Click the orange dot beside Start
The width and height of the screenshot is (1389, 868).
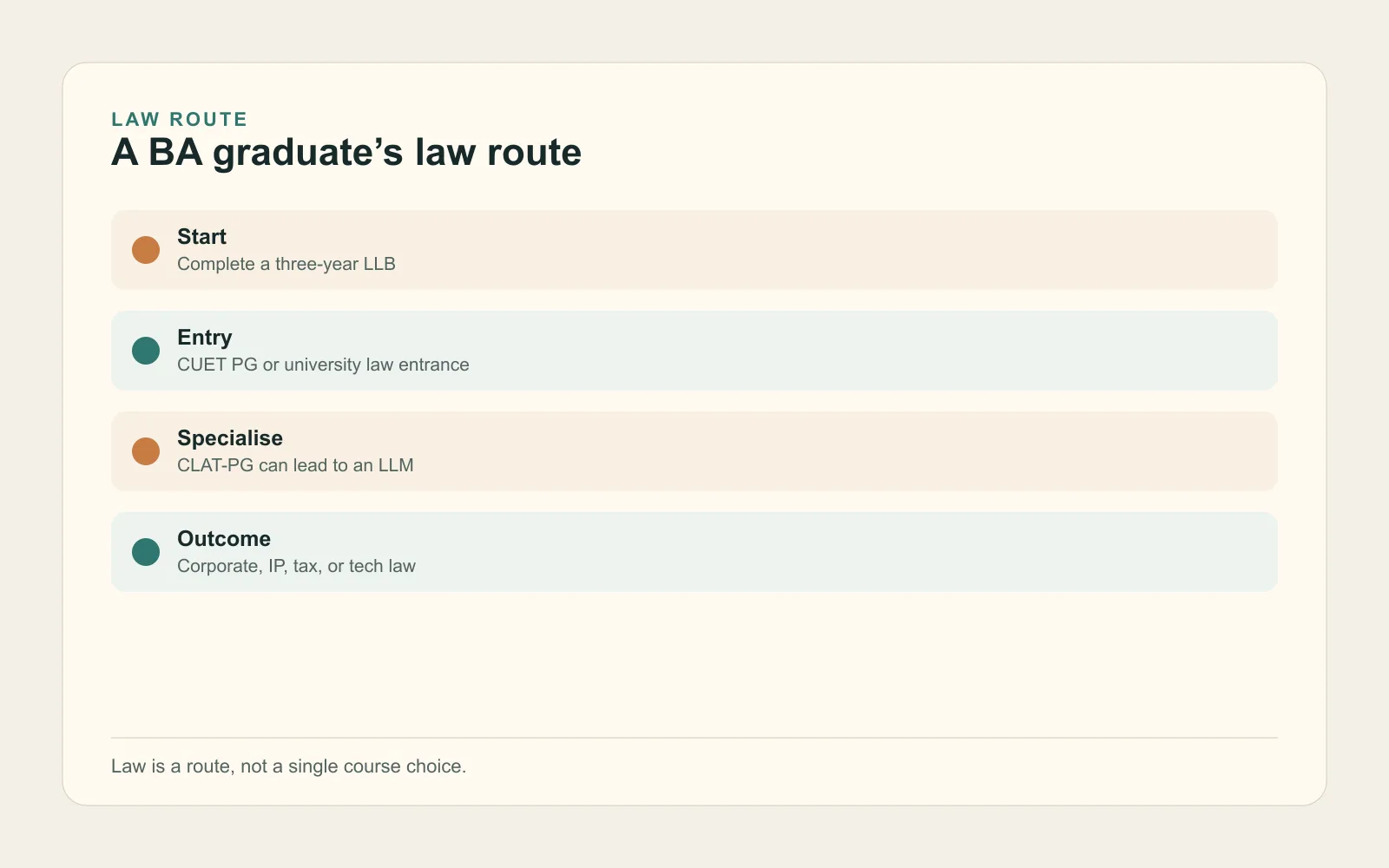(x=146, y=250)
